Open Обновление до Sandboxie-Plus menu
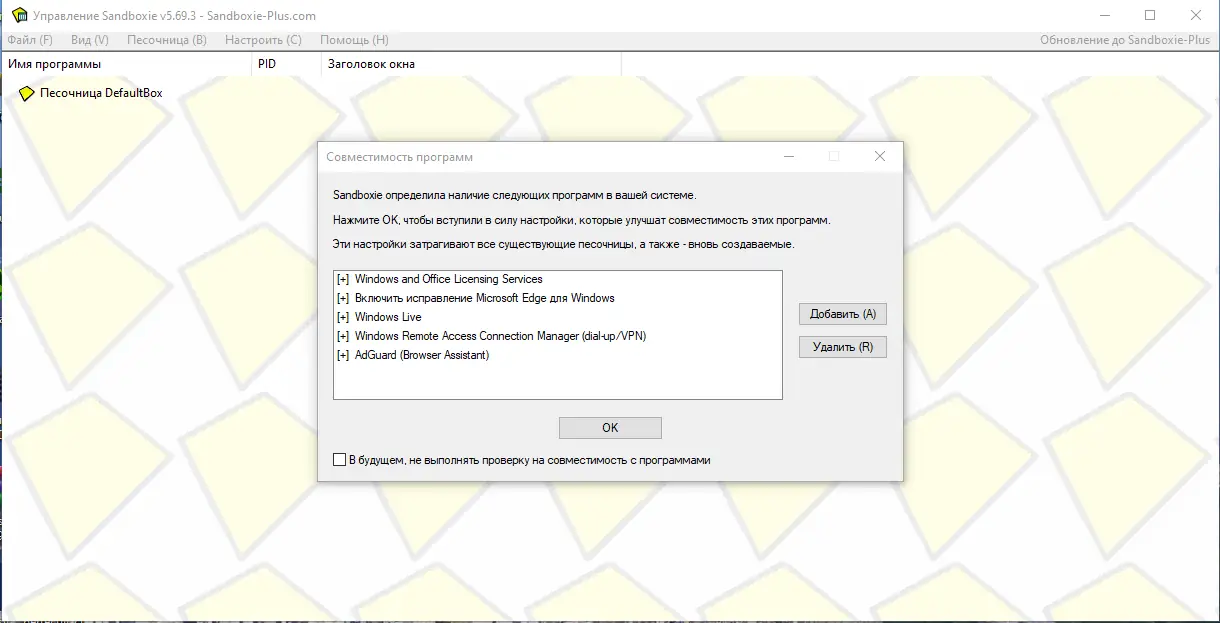Viewport: 1220px width, 623px height. click(x=1125, y=40)
